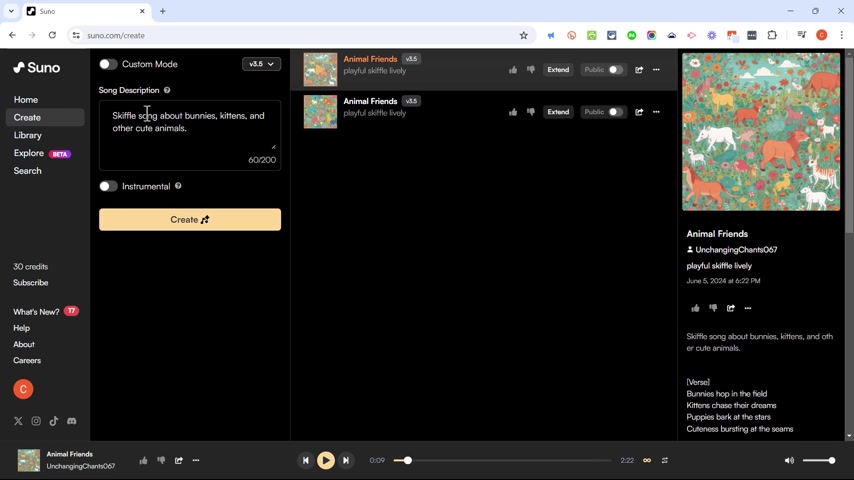This screenshot has height=480, width=854.
Task: Open the Help link
Action: coord(21,328)
